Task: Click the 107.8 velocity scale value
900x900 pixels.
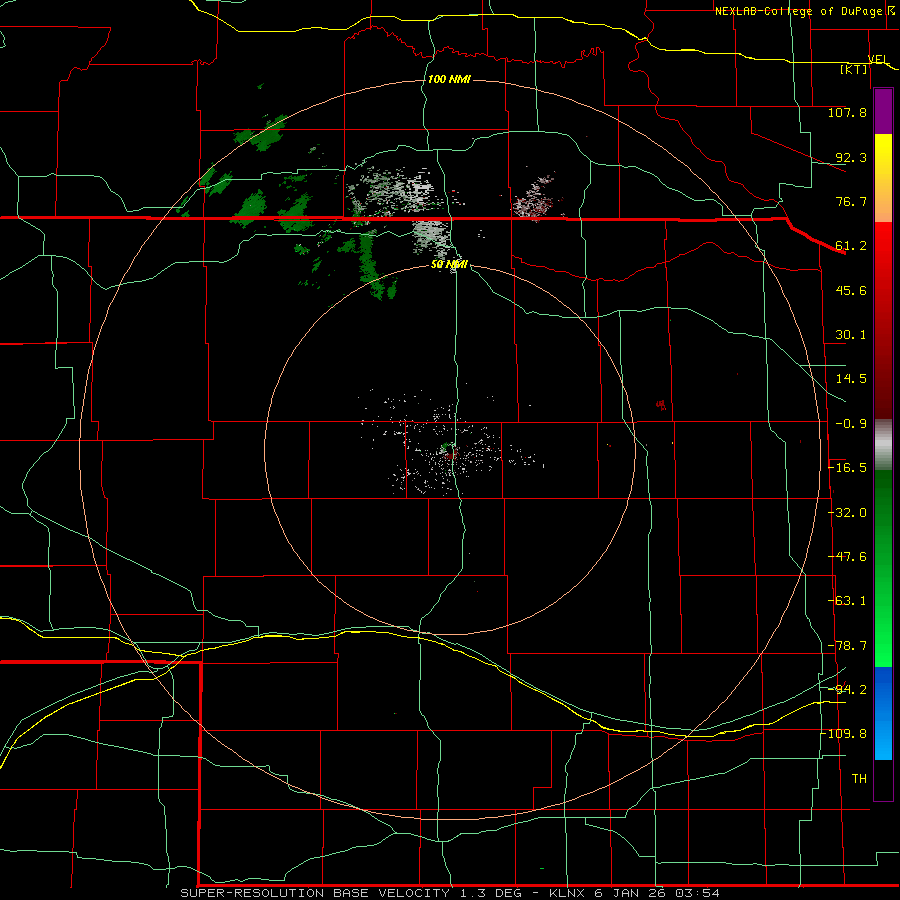Action: pyautogui.click(x=847, y=112)
